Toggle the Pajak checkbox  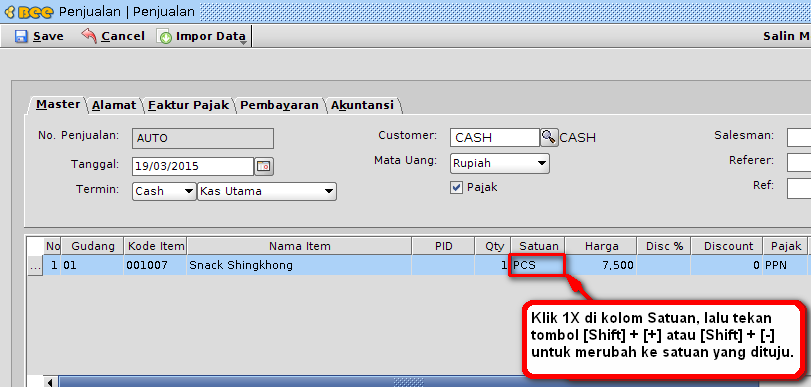point(456,187)
